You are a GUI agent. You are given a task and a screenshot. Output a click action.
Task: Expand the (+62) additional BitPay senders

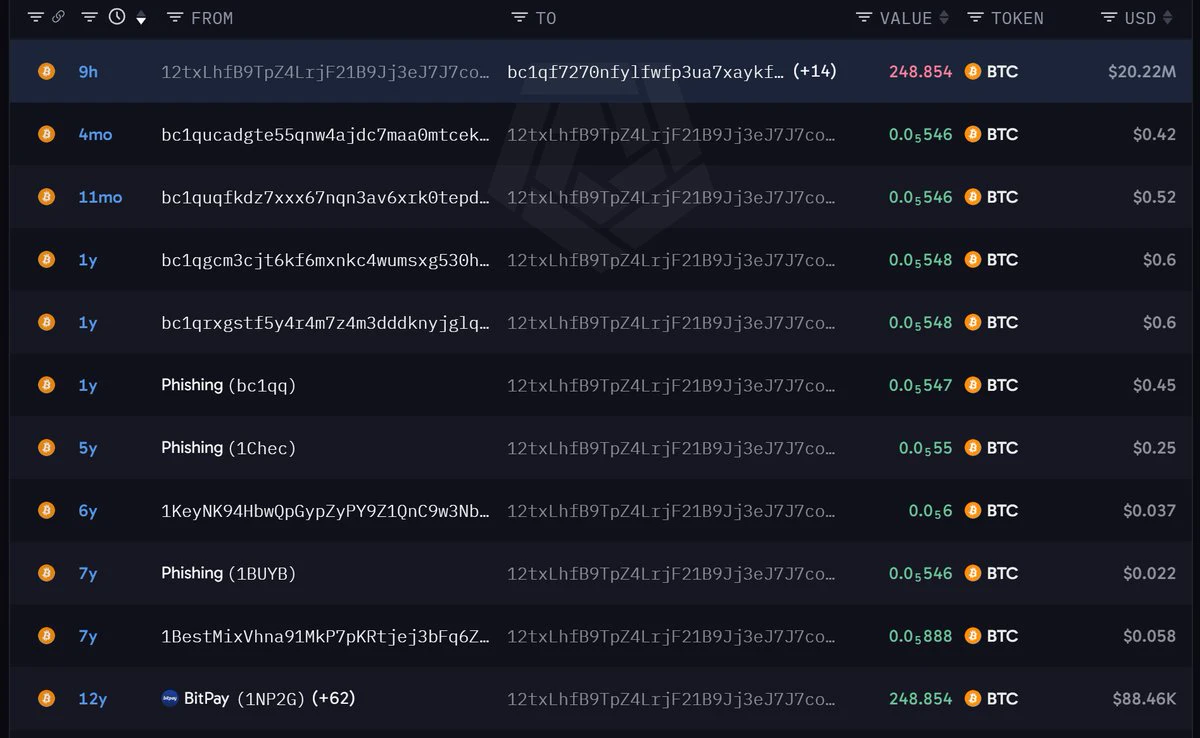tap(333, 699)
